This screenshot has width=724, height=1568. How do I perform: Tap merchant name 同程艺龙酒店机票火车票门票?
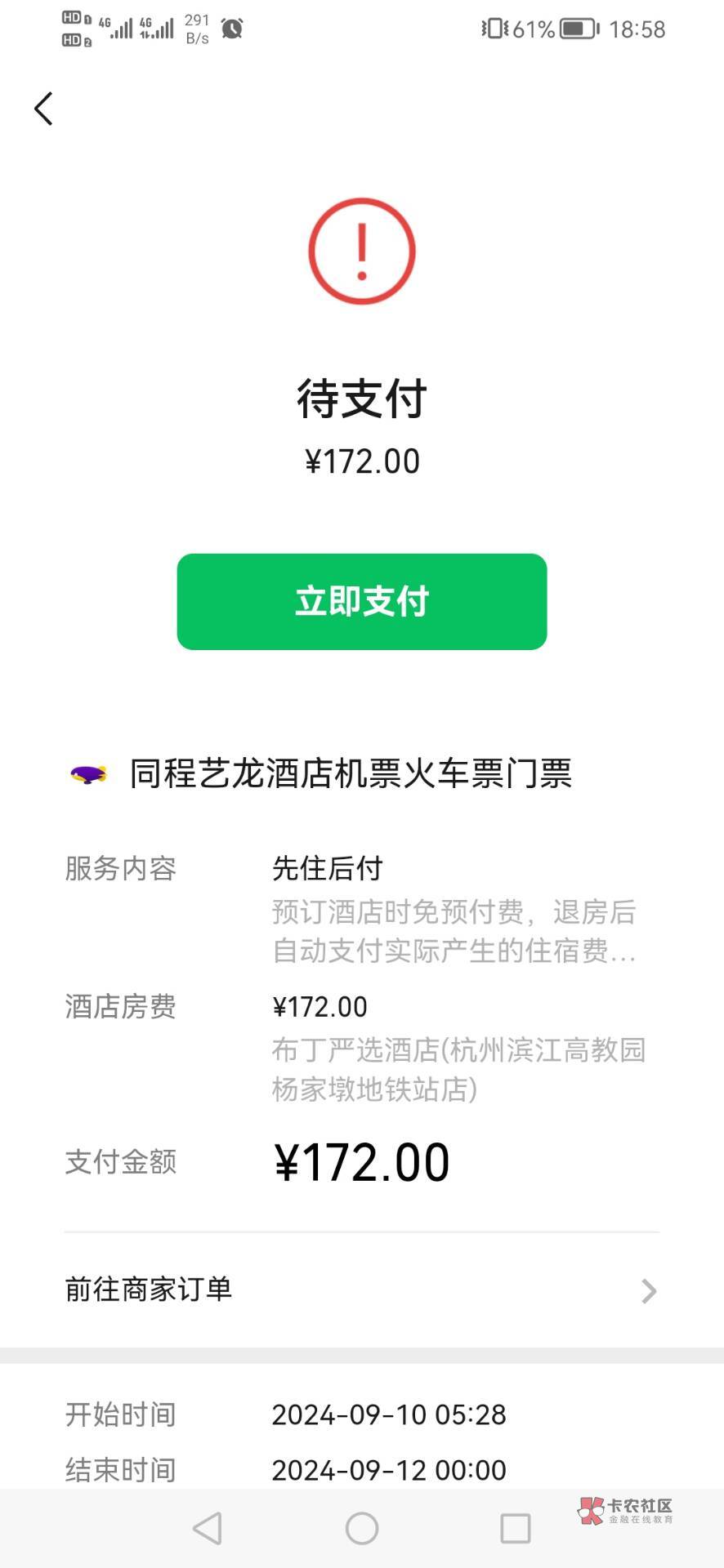(x=351, y=773)
